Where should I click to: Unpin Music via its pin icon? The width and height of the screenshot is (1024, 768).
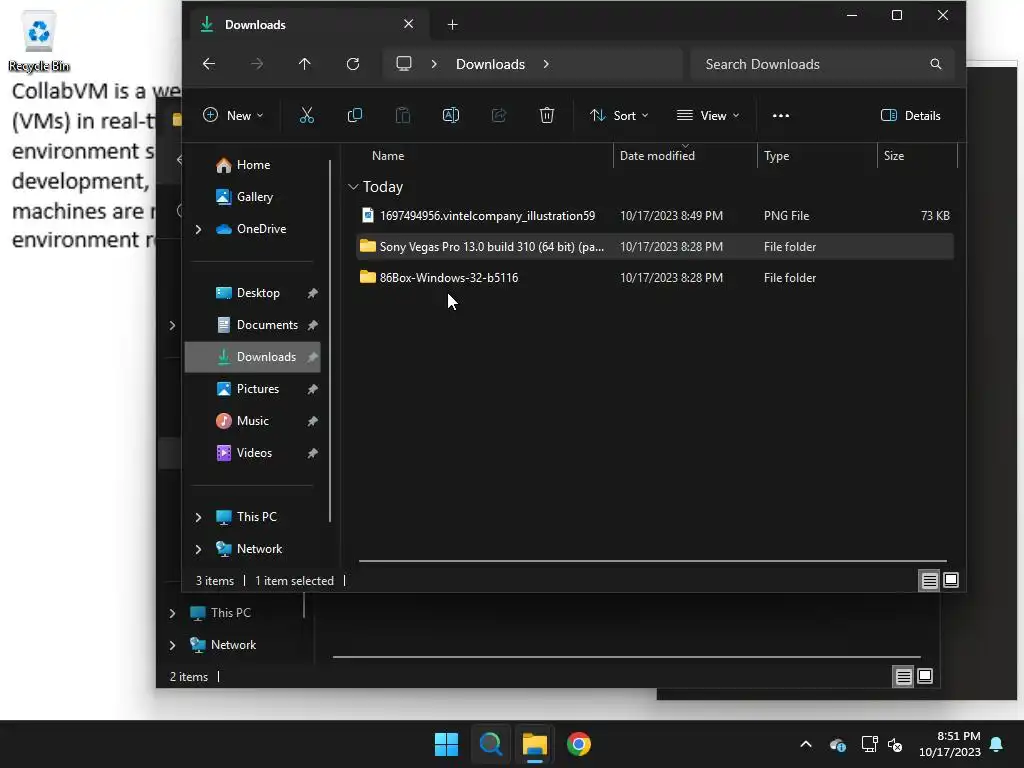pyautogui.click(x=312, y=421)
